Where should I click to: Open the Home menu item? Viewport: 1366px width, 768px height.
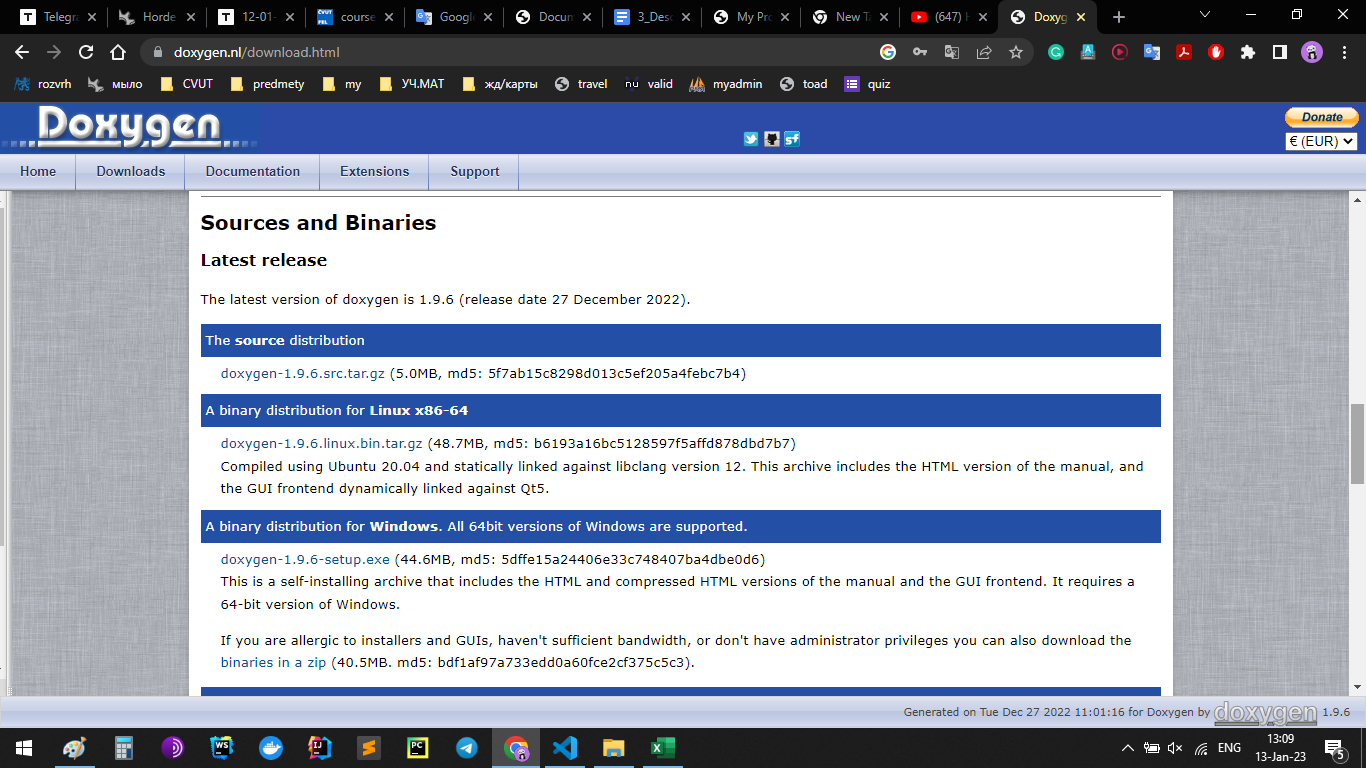[38, 171]
